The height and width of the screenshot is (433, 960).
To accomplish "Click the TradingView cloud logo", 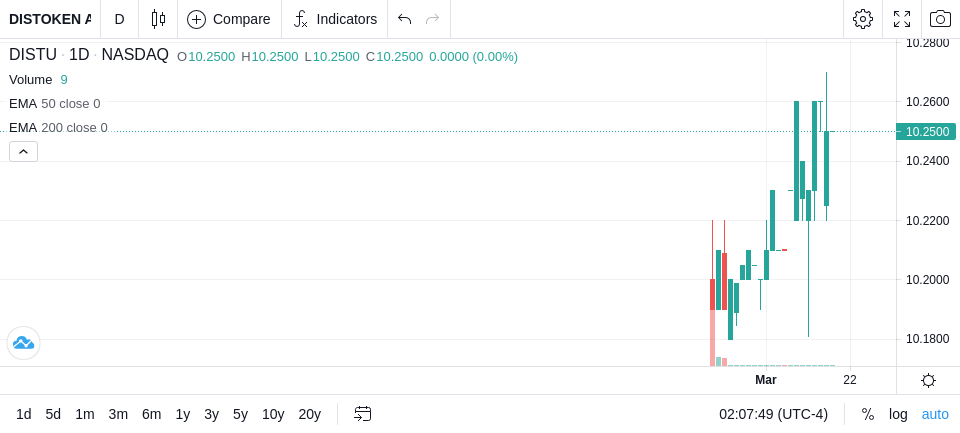I will pos(23,343).
